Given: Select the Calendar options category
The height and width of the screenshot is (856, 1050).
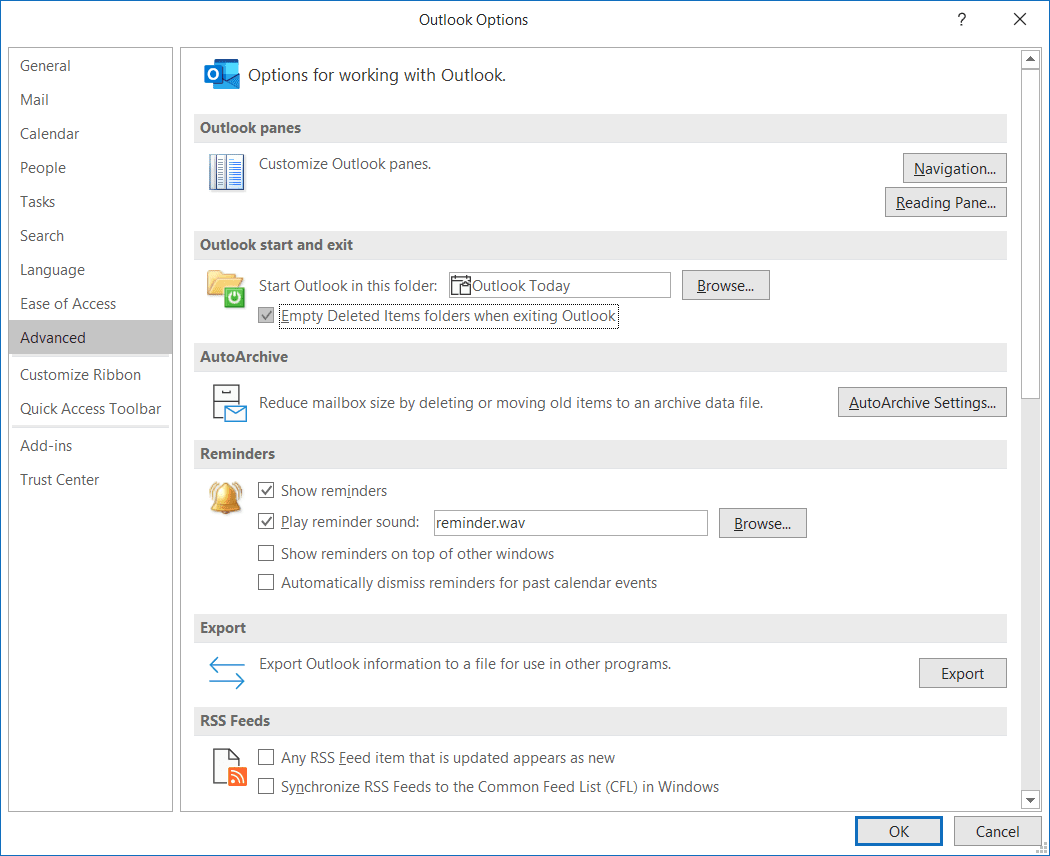Looking at the screenshot, I should [x=90, y=134].
